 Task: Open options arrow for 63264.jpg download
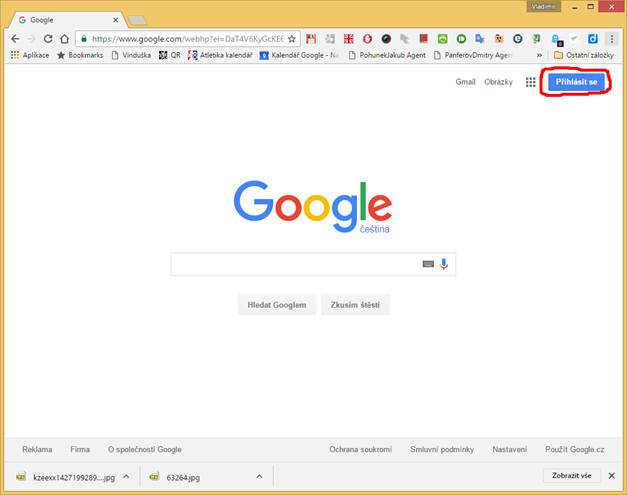click(x=259, y=477)
